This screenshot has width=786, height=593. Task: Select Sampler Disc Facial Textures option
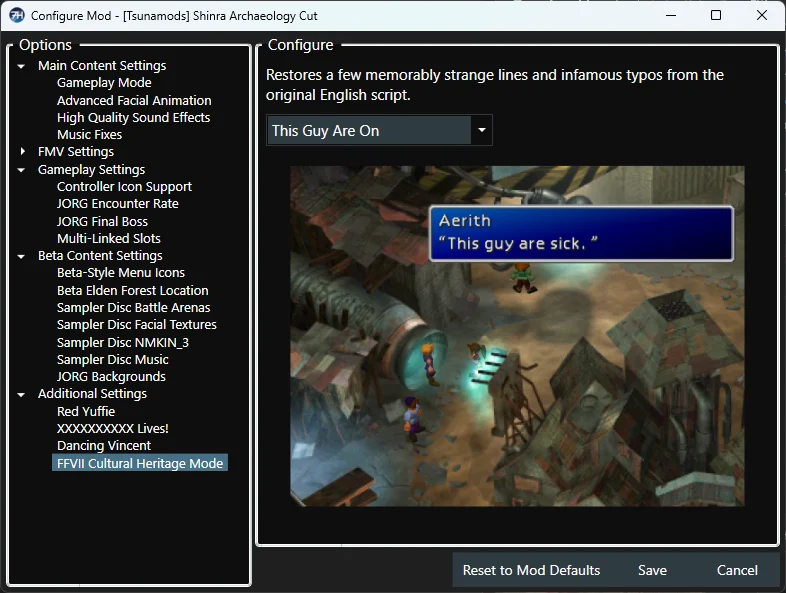pyautogui.click(x=136, y=324)
